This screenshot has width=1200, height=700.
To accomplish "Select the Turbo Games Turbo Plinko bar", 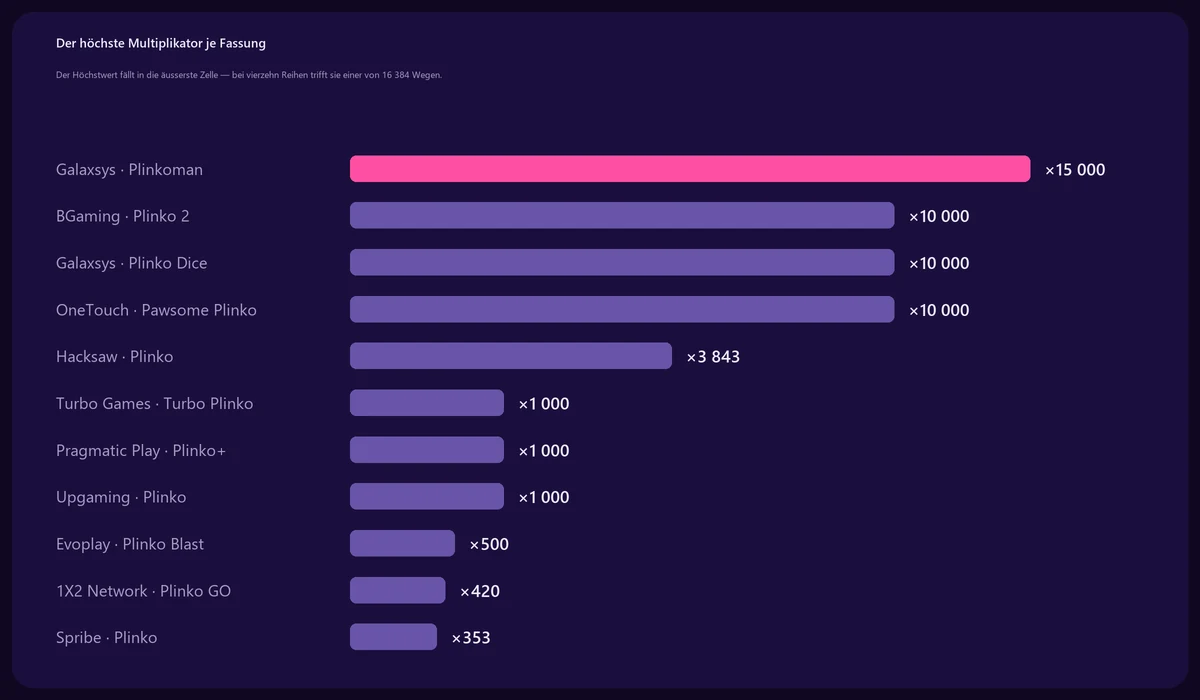I will [x=427, y=403].
